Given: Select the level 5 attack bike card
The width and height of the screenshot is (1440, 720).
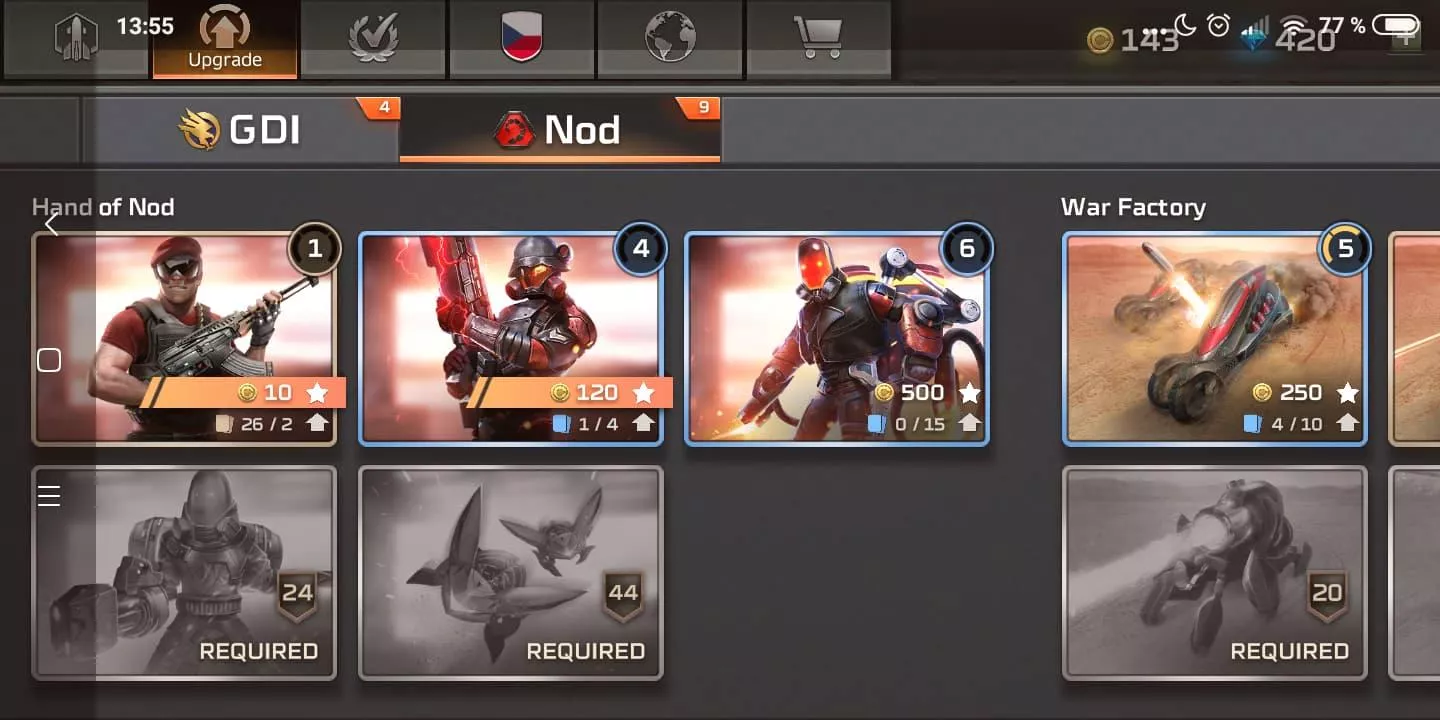Looking at the screenshot, I should 1215,339.
